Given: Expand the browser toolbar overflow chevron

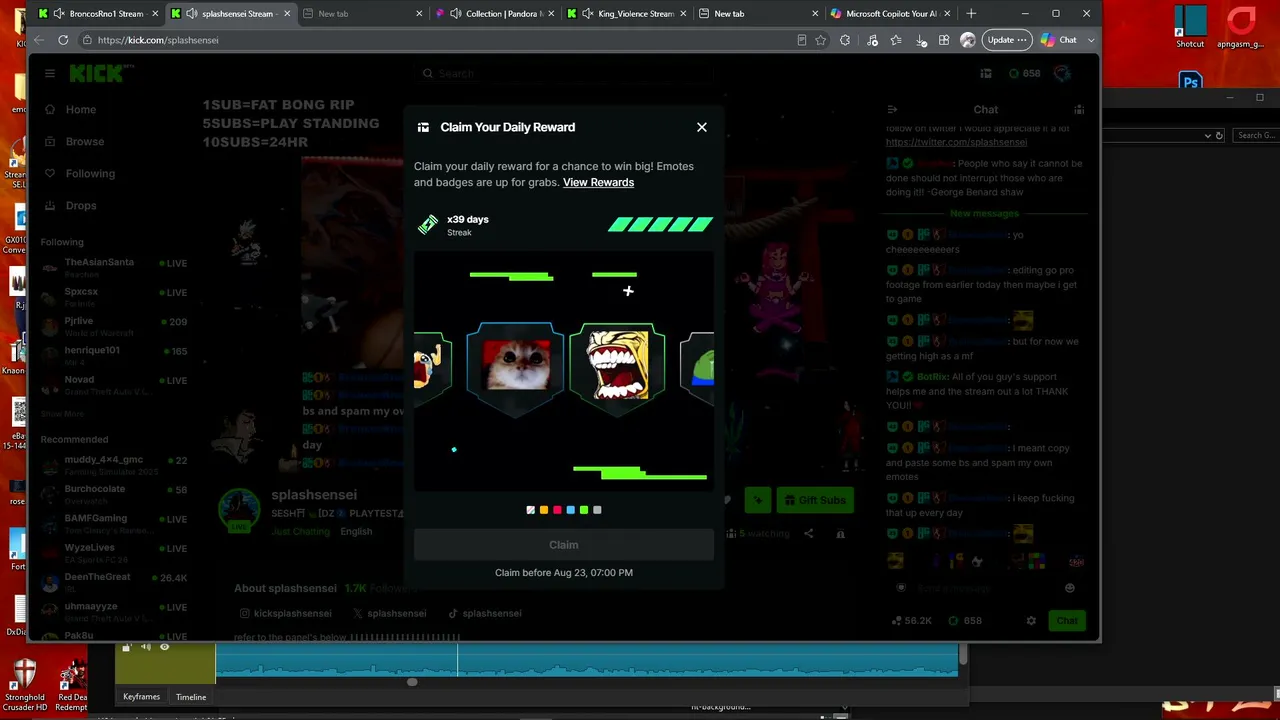Looking at the screenshot, I should click(x=1090, y=40).
